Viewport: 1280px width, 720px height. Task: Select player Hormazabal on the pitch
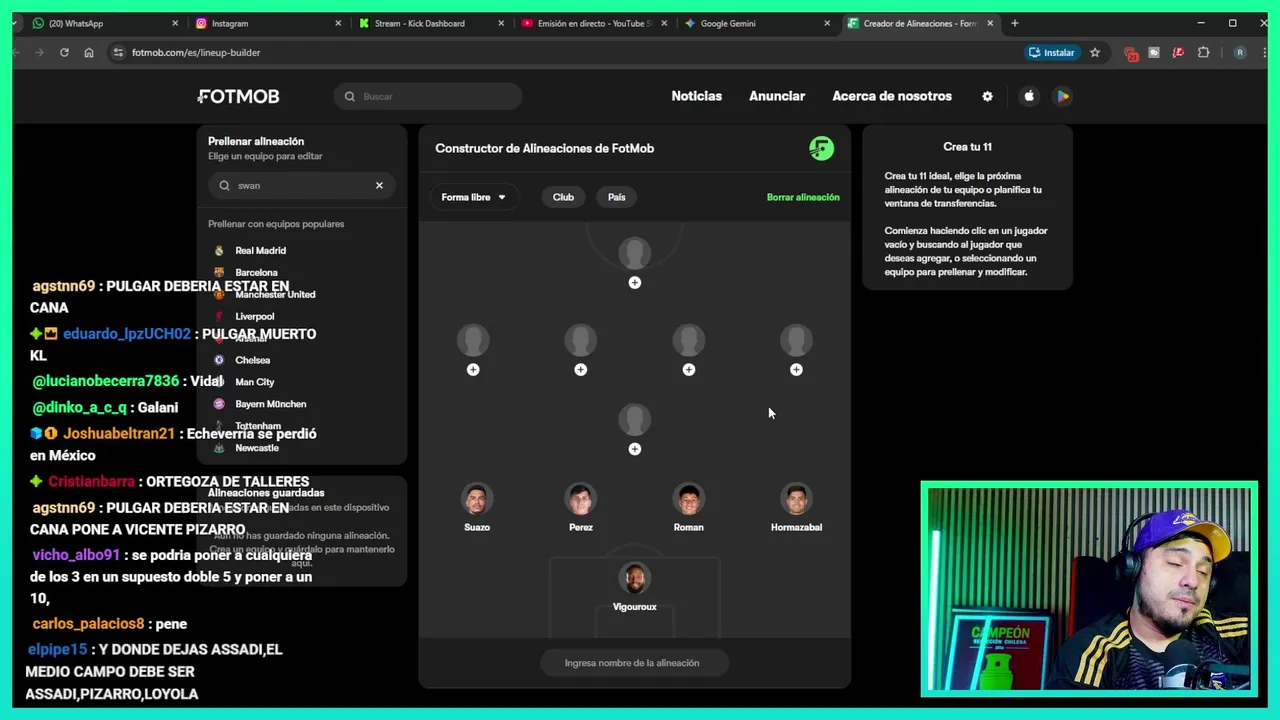pos(796,508)
